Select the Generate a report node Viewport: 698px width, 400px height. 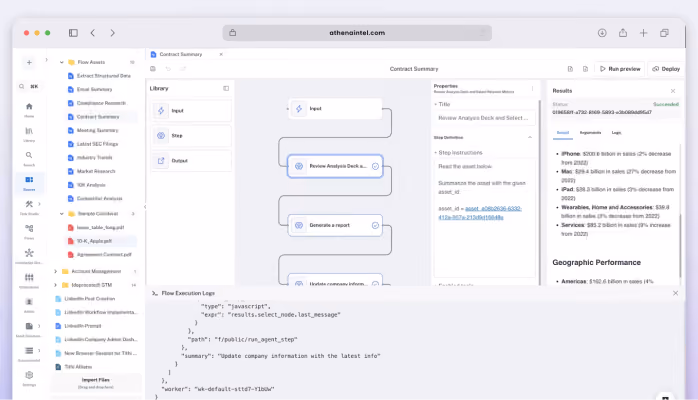tap(335, 225)
